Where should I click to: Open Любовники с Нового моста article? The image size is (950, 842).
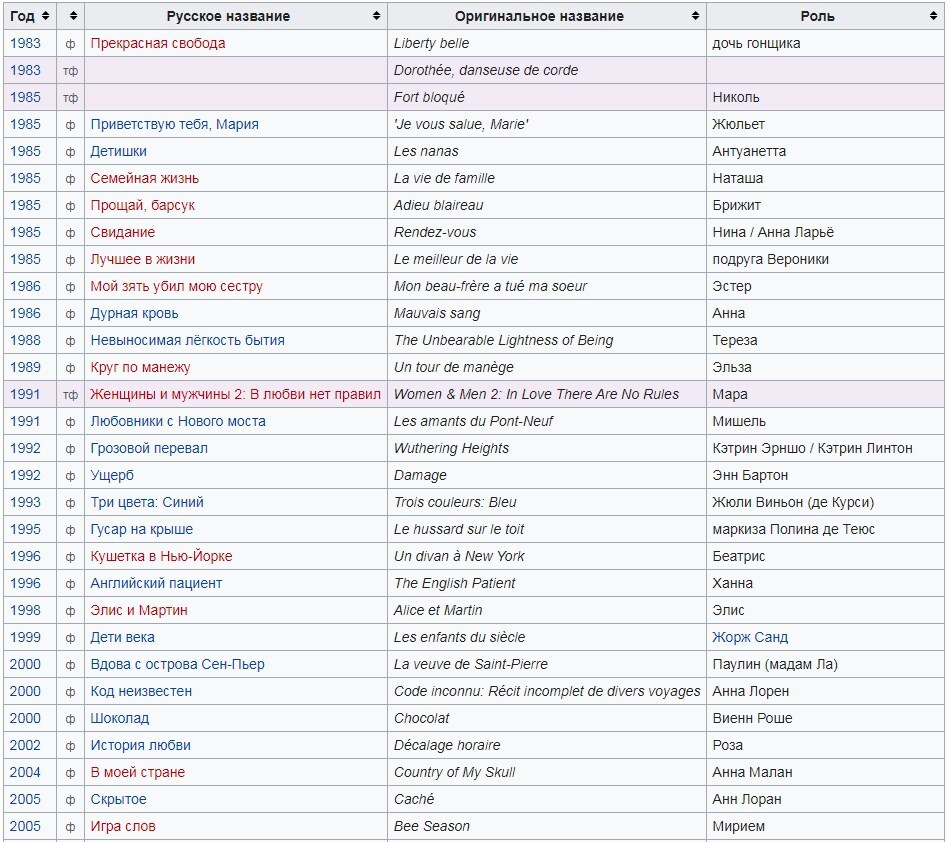coord(178,421)
